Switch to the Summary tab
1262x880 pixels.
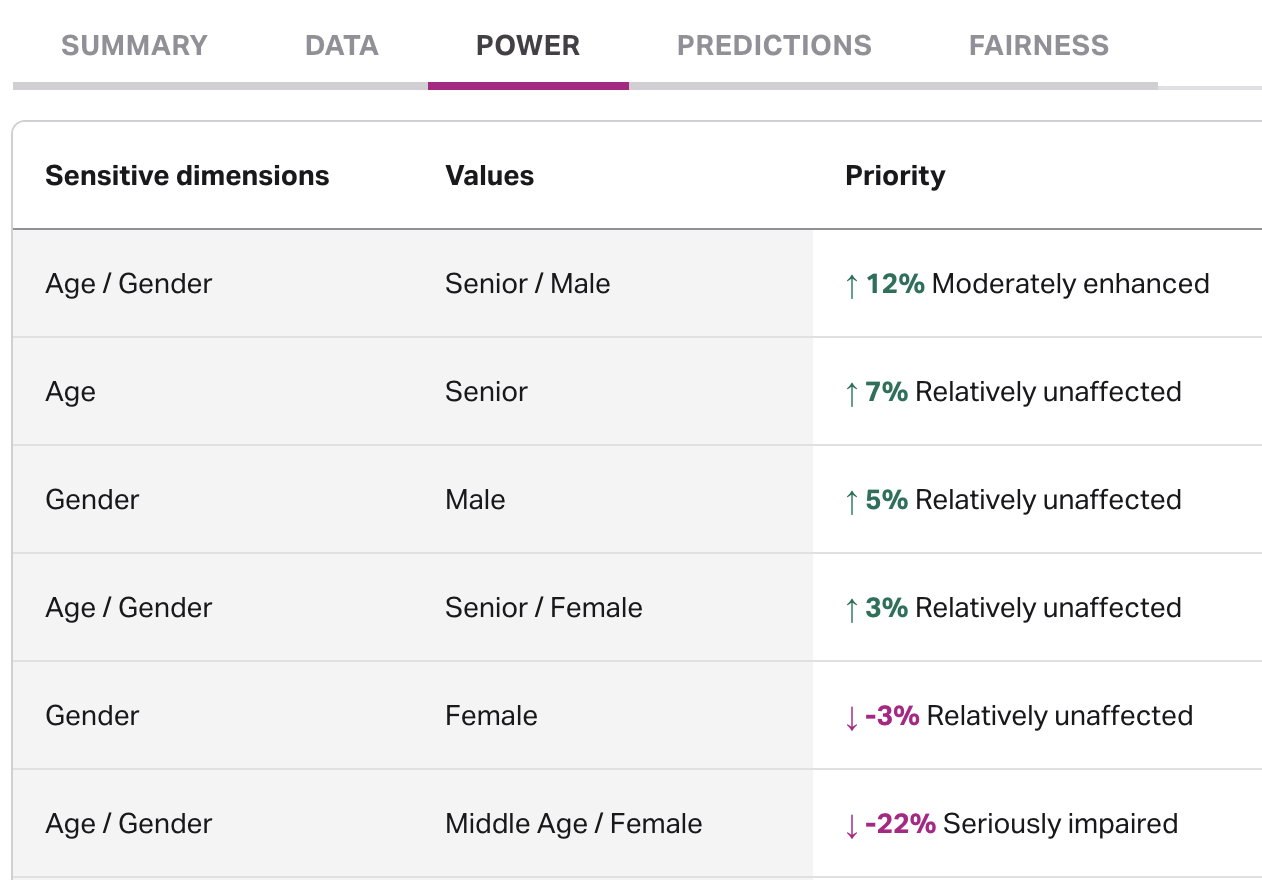pos(134,46)
